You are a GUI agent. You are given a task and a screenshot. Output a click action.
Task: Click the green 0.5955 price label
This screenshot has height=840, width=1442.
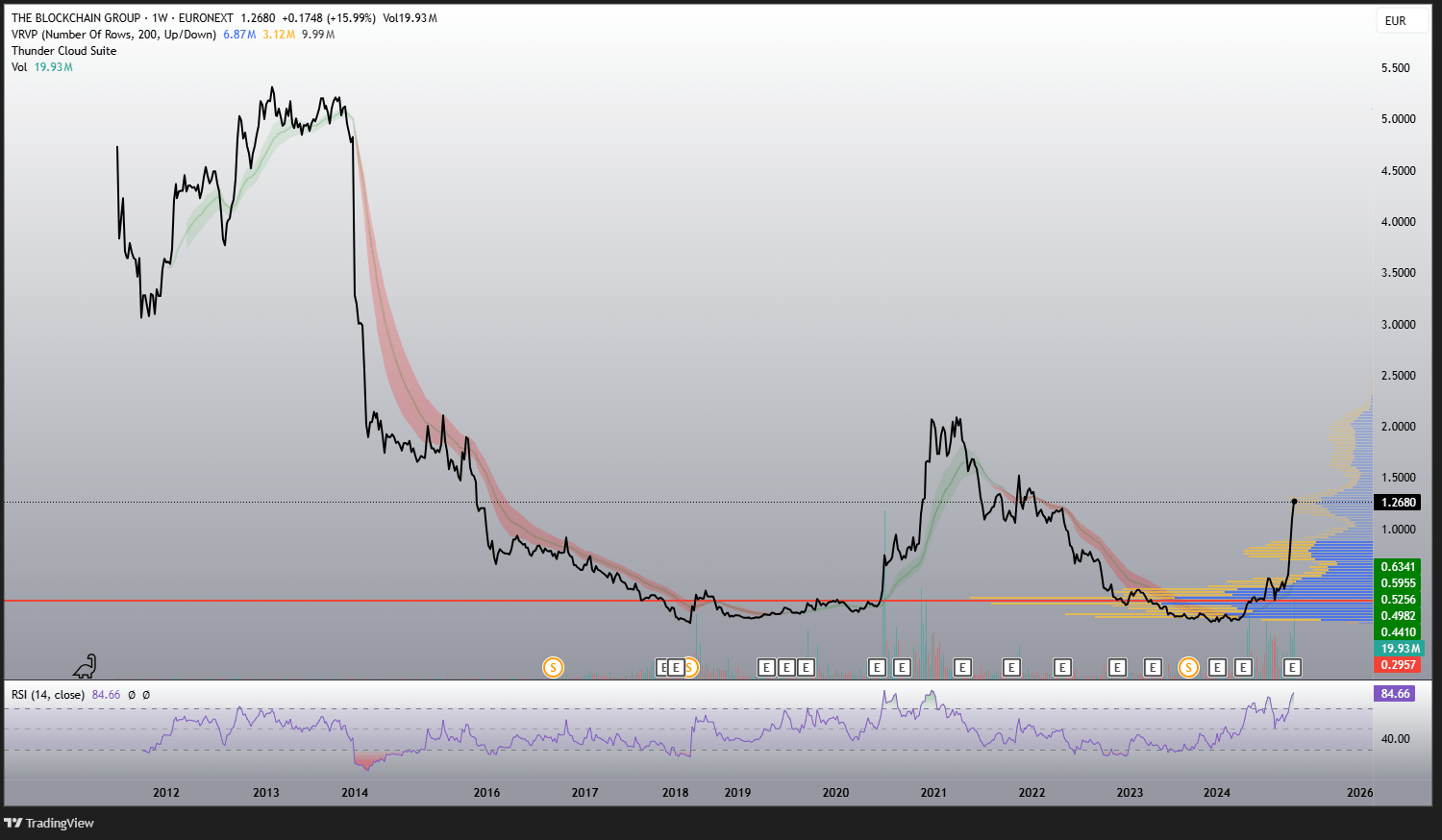tap(1398, 583)
